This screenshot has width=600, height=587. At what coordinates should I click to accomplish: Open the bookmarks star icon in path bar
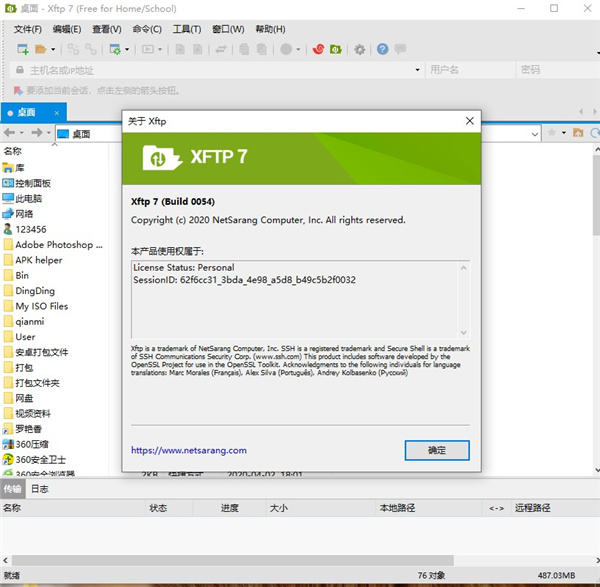pos(552,133)
